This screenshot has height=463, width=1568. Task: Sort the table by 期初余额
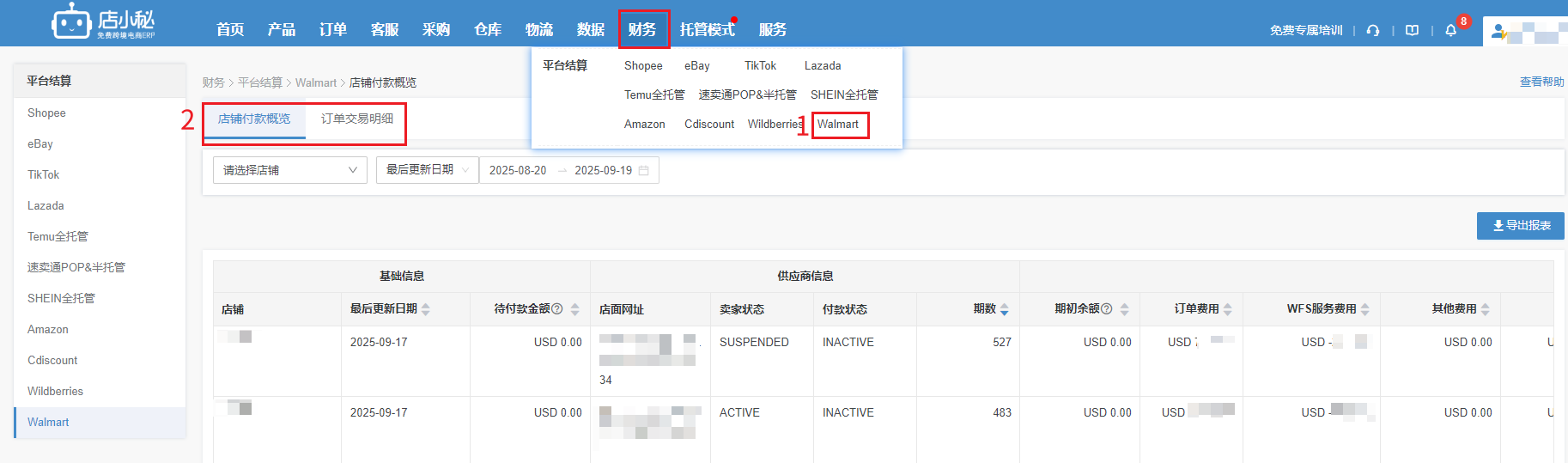[x=1125, y=309]
